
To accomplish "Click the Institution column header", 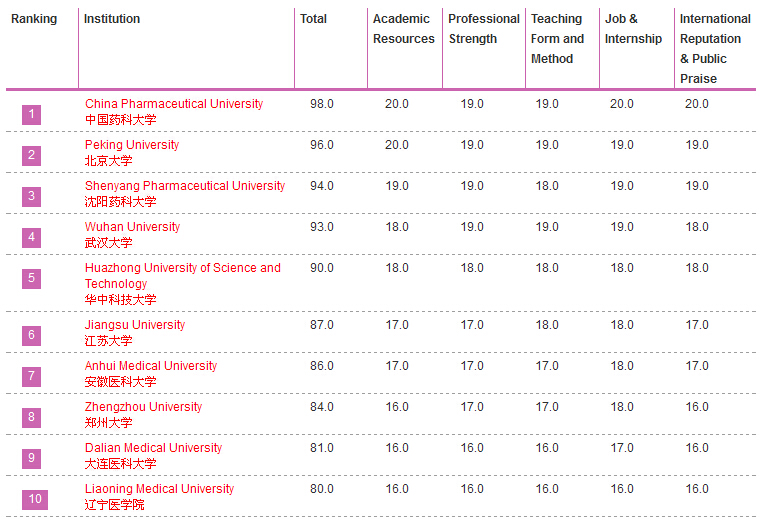I will tap(112, 19).
